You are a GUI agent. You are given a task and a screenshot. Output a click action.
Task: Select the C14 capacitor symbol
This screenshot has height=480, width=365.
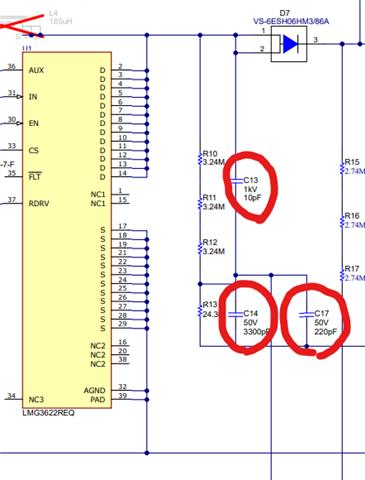click(235, 314)
